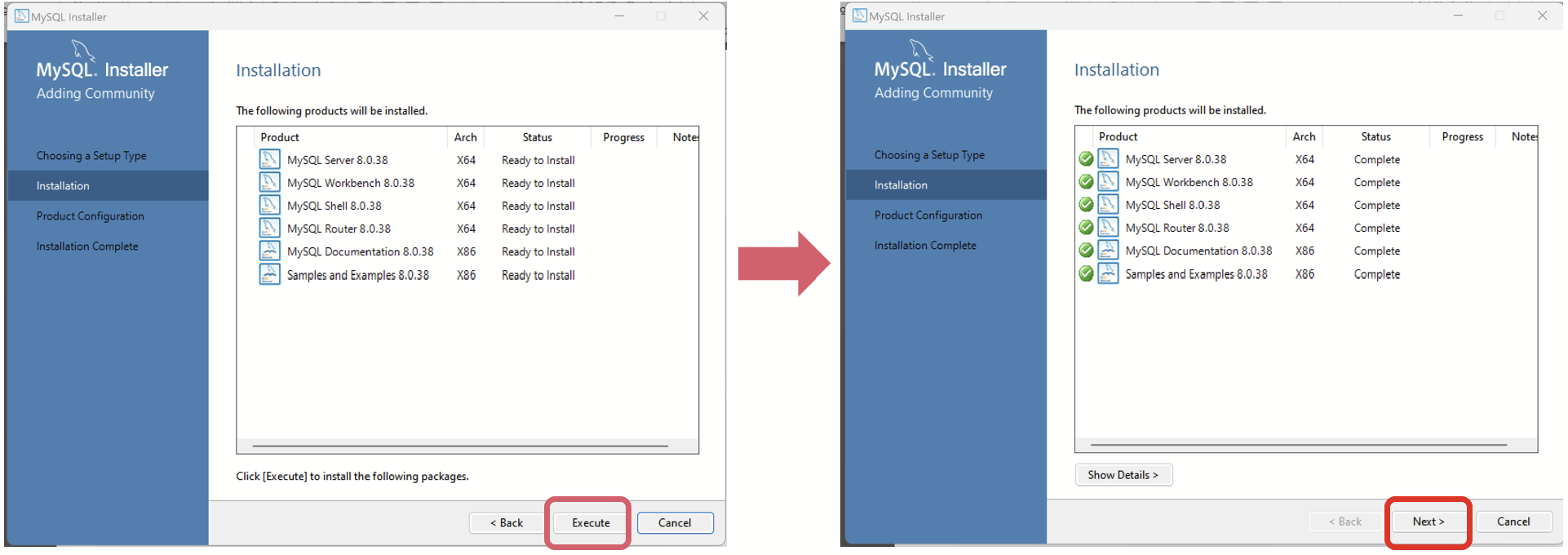Select the Installation step in the left window sidebar

click(x=108, y=185)
